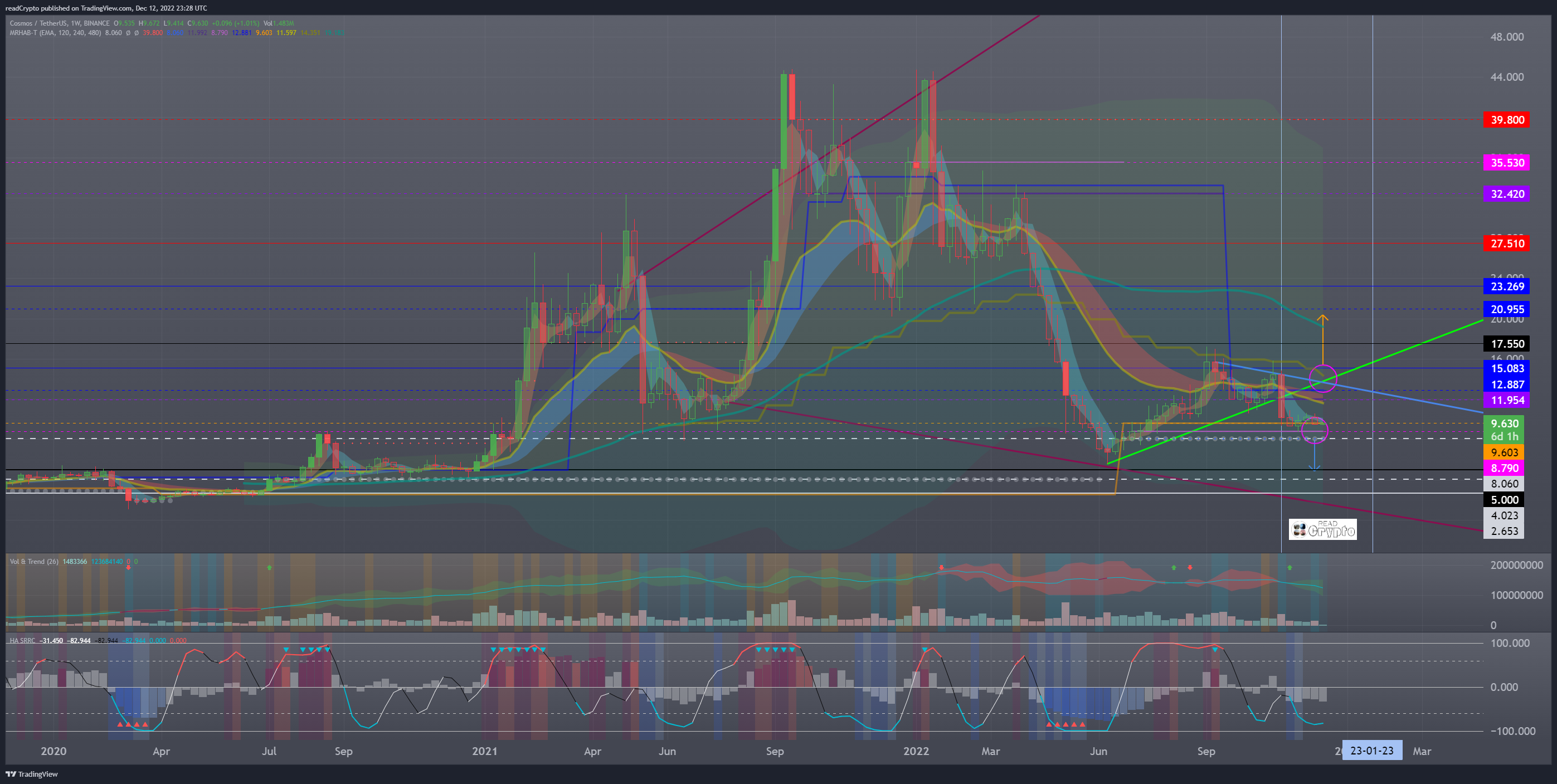Click the black 17.550 price label

click(1506, 344)
